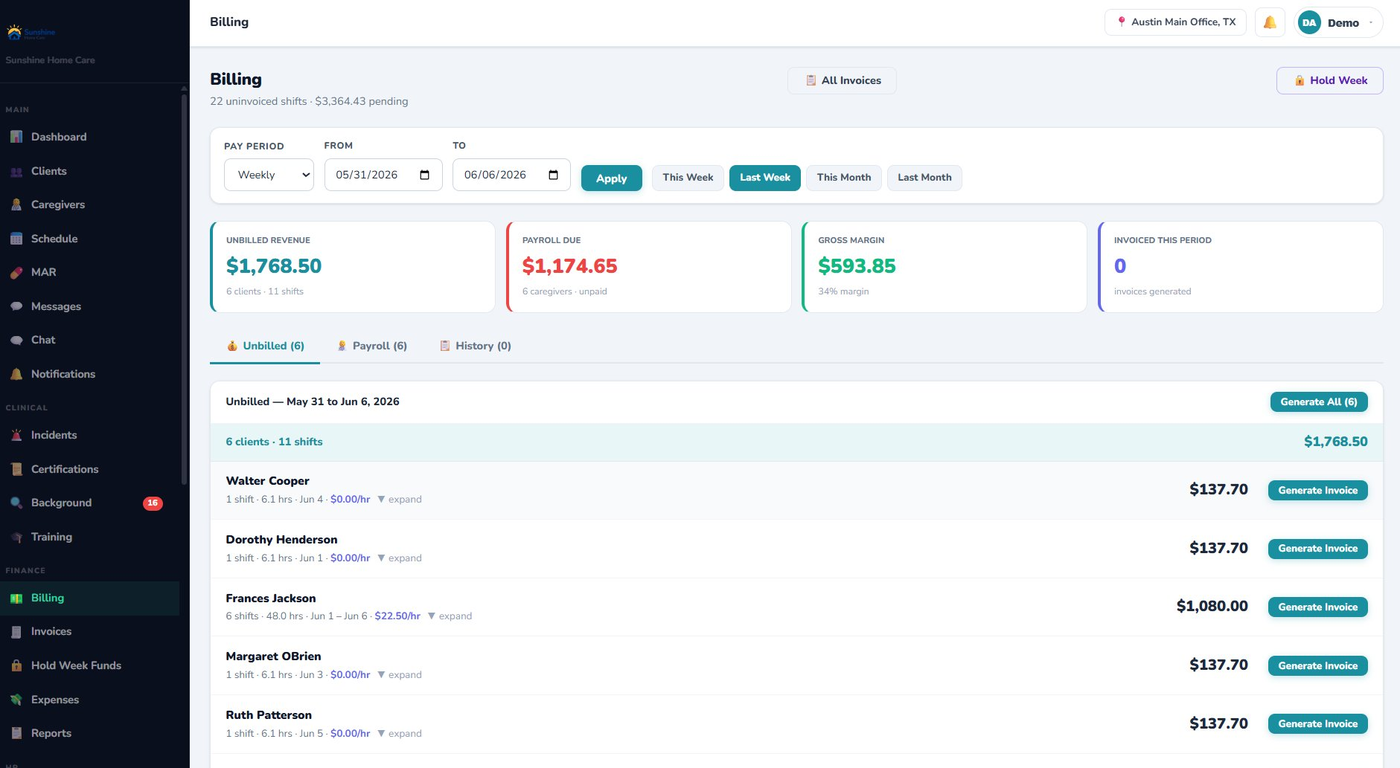Click the $1,080.00 amount

1212,606
